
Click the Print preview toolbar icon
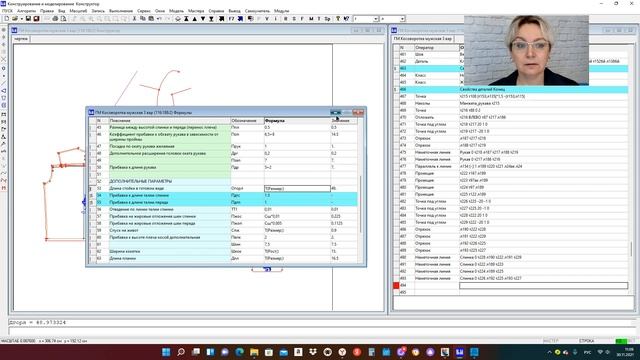tap(63, 19)
